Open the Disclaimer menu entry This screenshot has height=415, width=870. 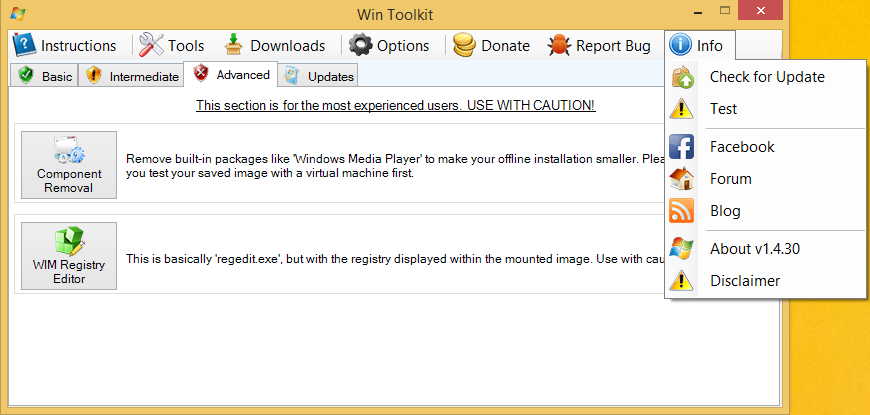(x=766, y=281)
